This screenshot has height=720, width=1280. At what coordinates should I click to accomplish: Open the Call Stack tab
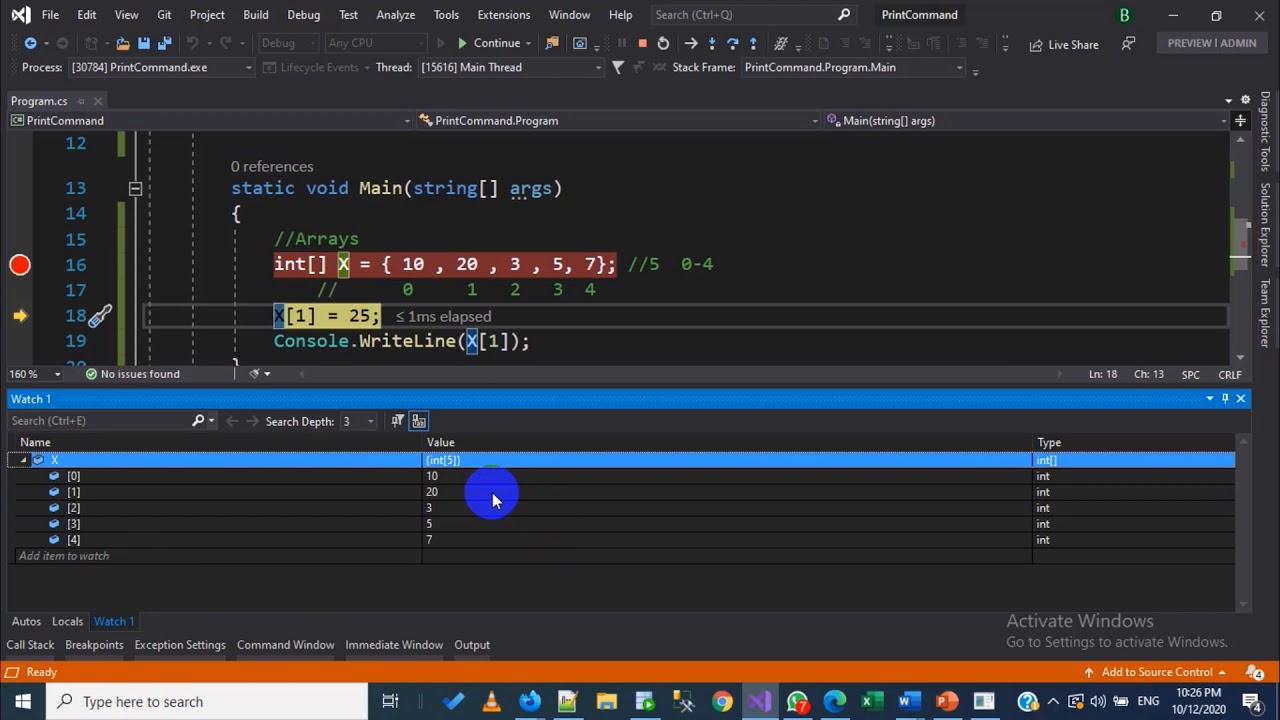(30, 645)
